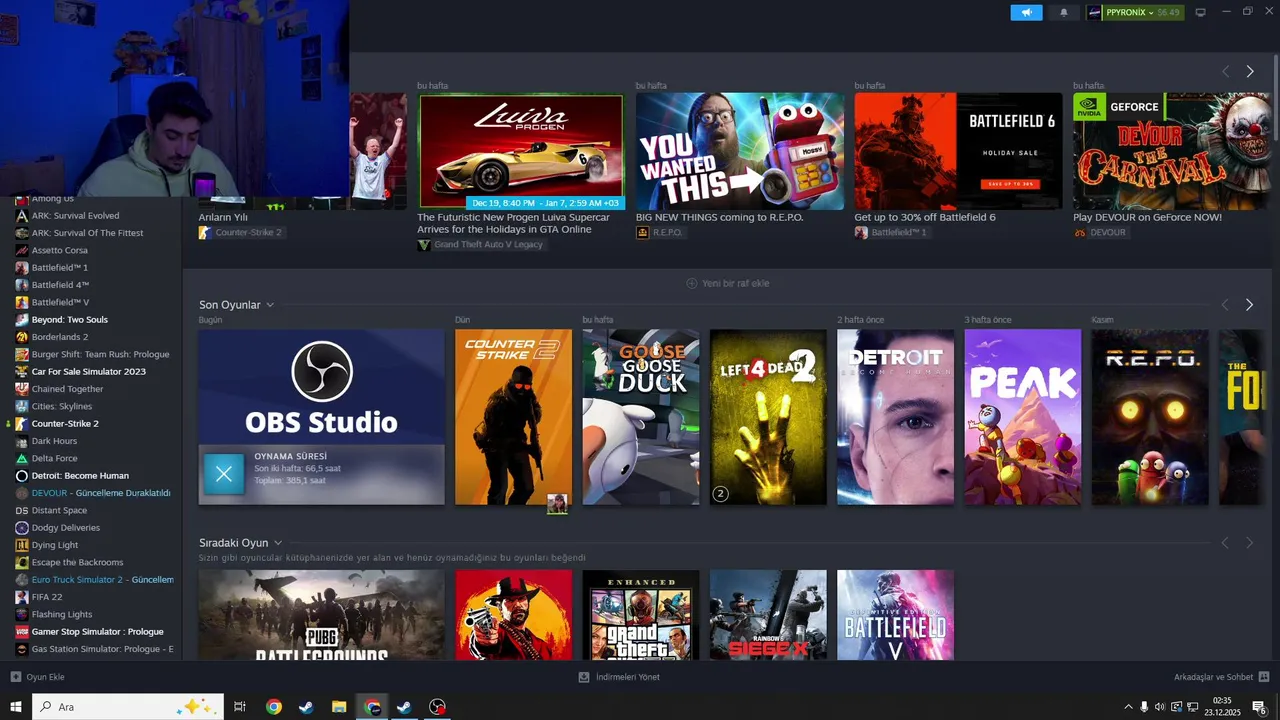This screenshot has height=720, width=1280.
Task: Open the Windows Start menu
Action: (x=15, y=707)
